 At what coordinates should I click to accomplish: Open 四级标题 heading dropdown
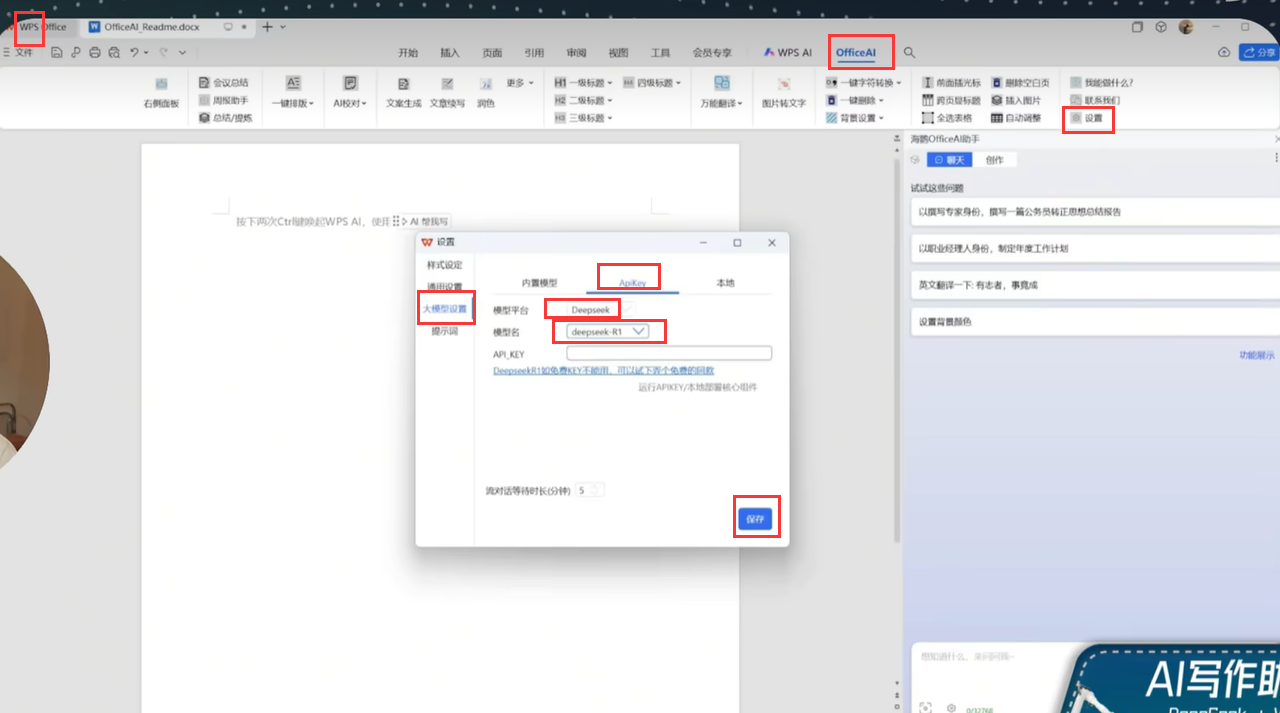click(652, 83)
